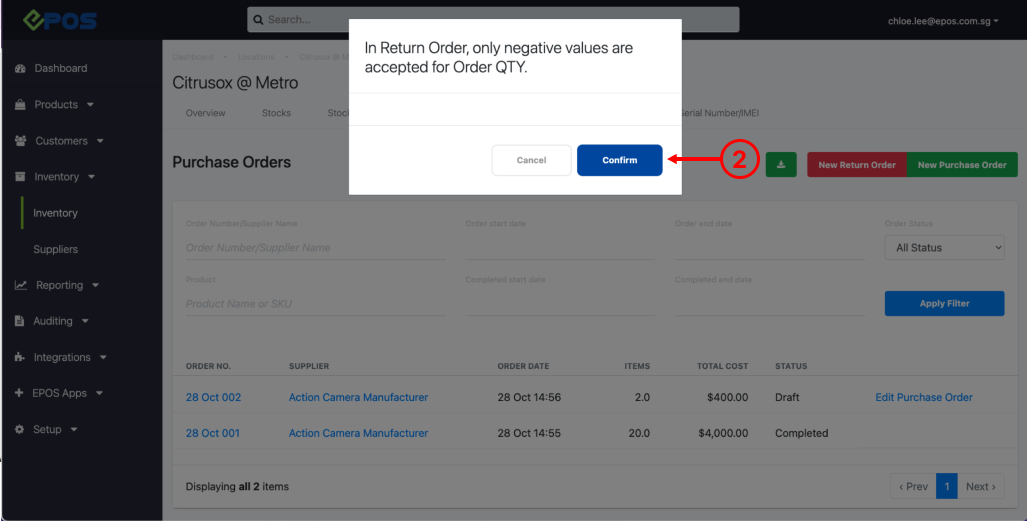Click the Dashboard breadcrumb link
The image size is (1027, 521).
(193, 57)
